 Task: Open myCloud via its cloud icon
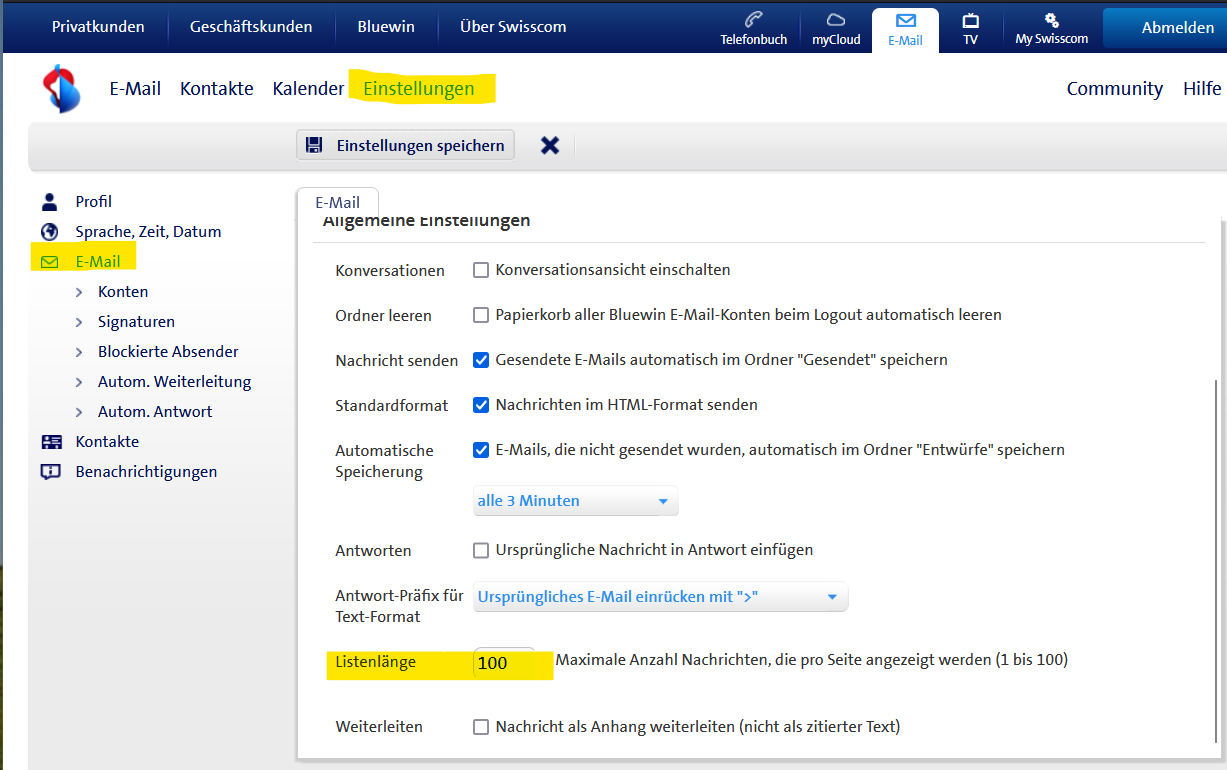[x=835, y=22]
